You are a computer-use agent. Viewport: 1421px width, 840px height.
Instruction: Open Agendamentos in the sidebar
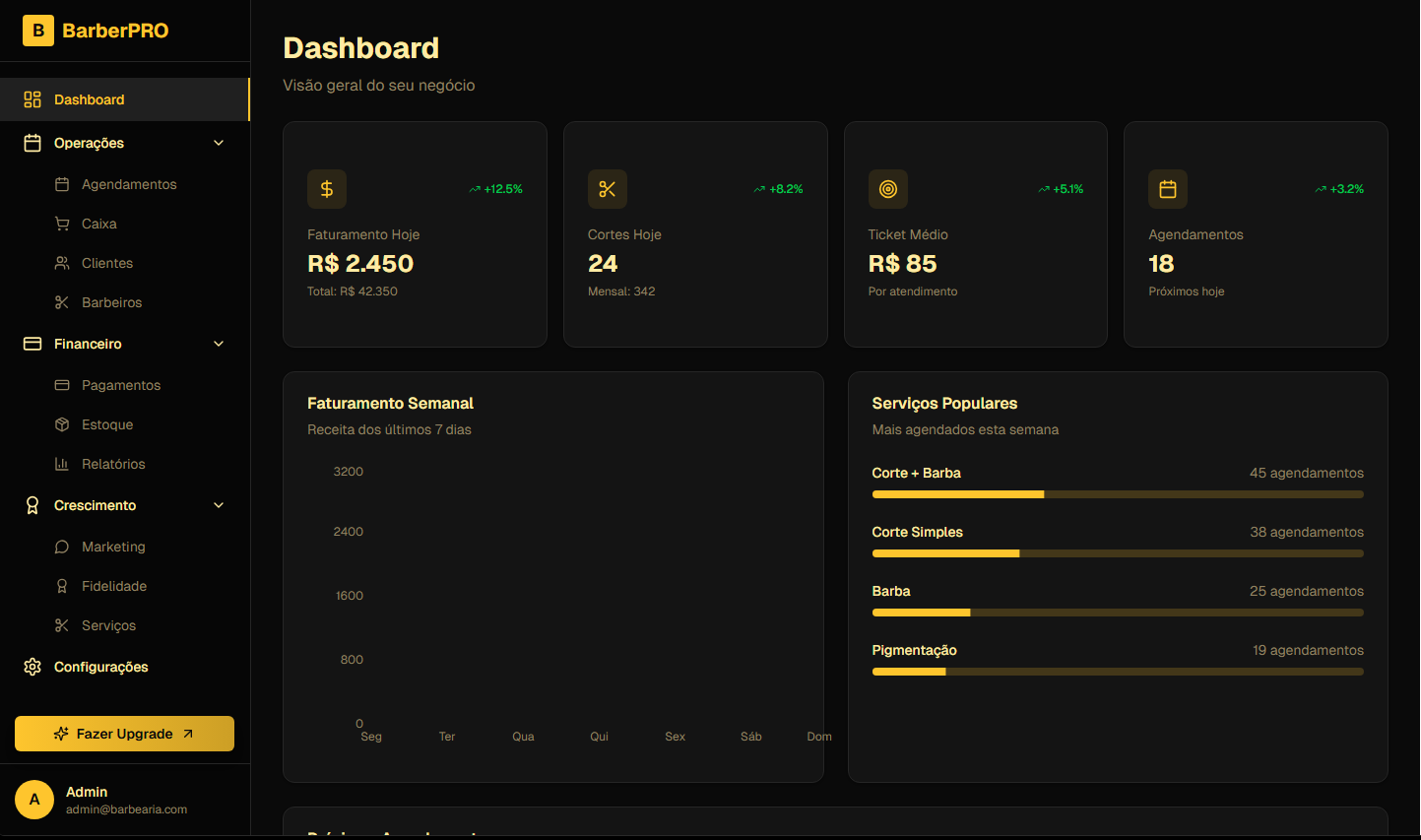(129, 184)
